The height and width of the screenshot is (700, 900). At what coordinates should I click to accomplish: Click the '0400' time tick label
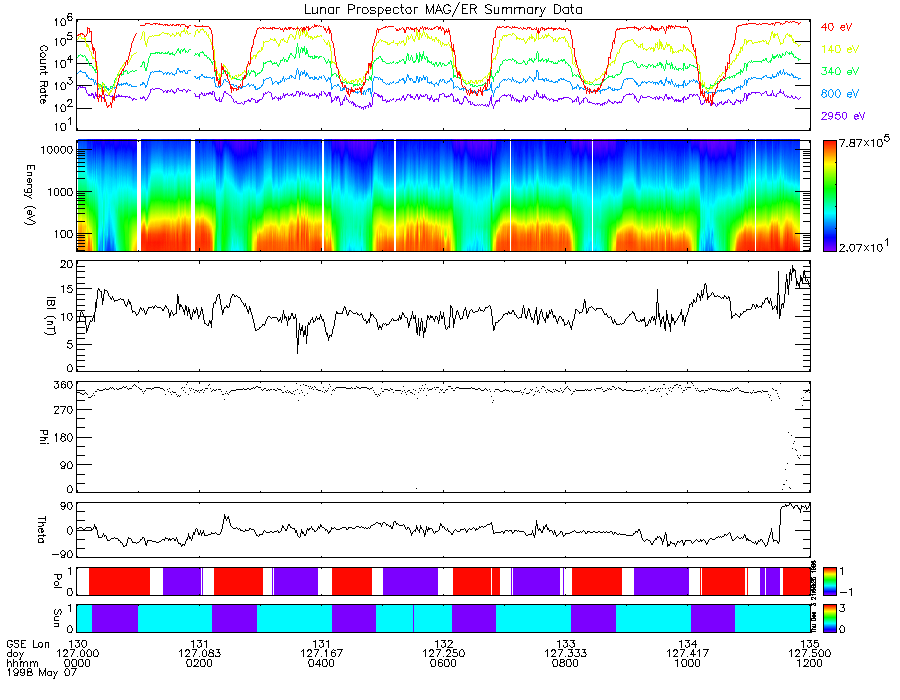coord(321,663)
